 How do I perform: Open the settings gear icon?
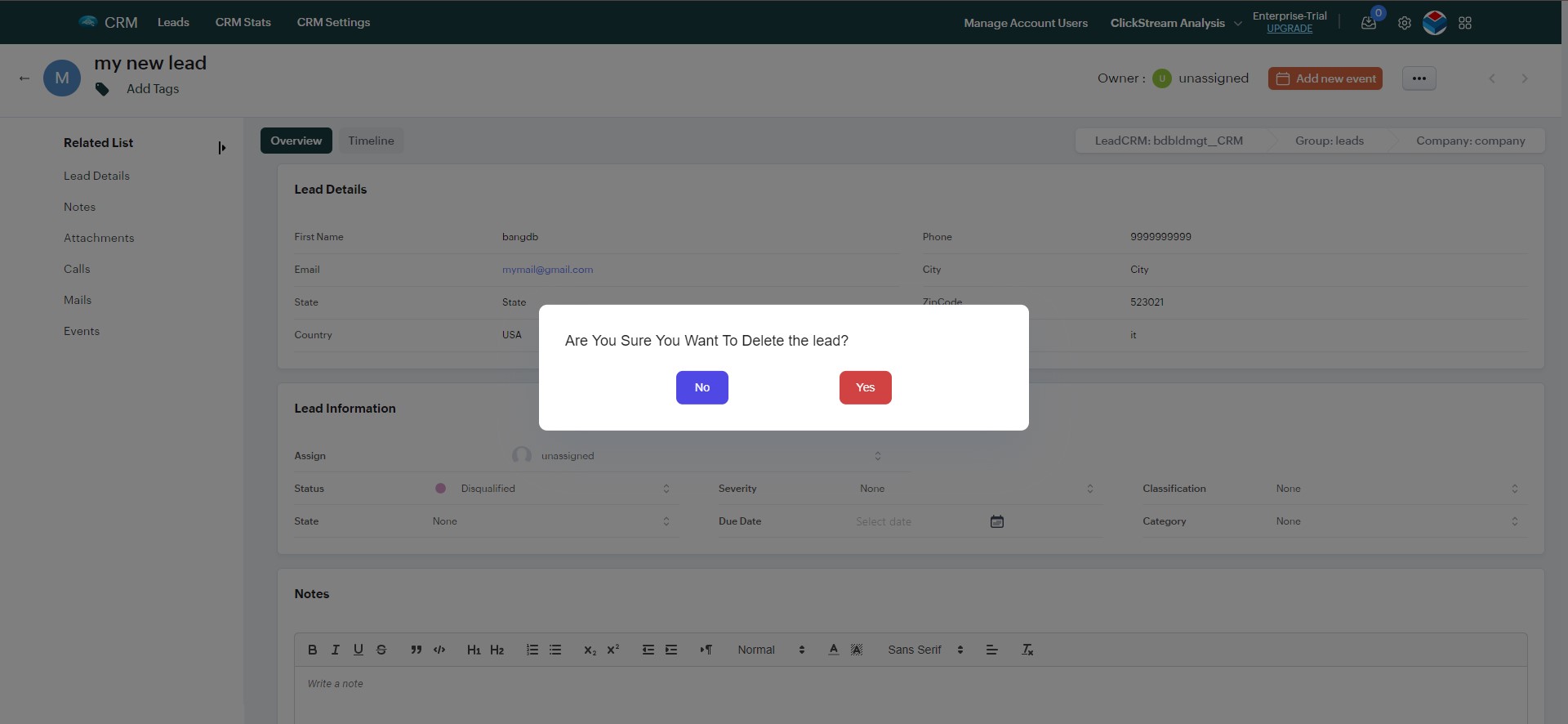(x=1404, y=23)
